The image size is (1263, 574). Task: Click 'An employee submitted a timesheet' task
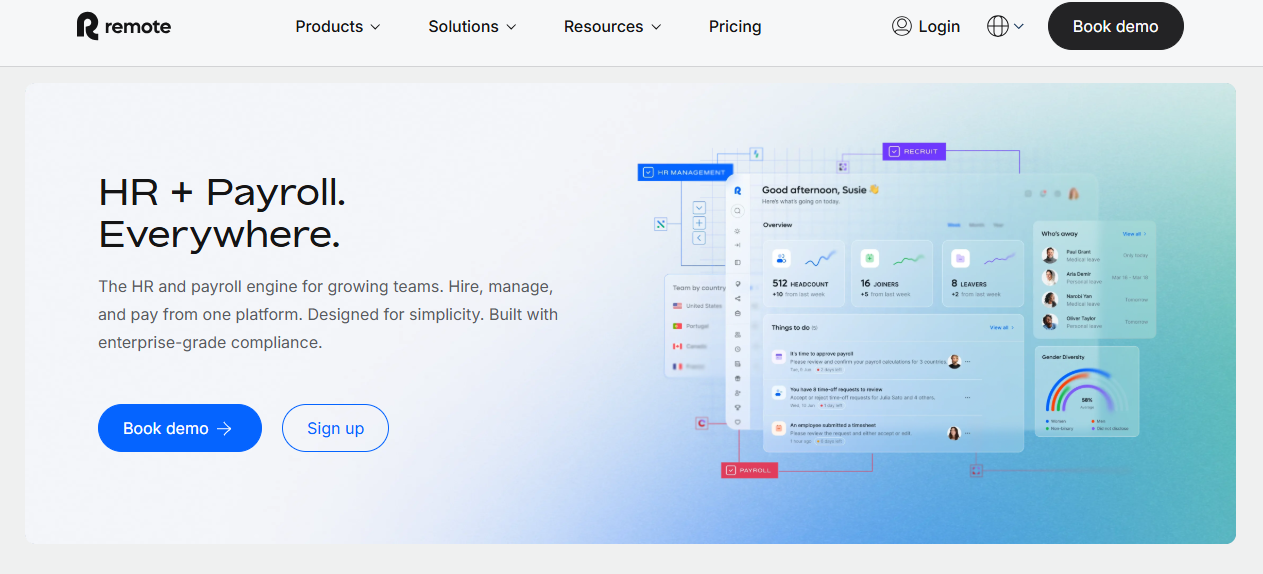(832, 425)
